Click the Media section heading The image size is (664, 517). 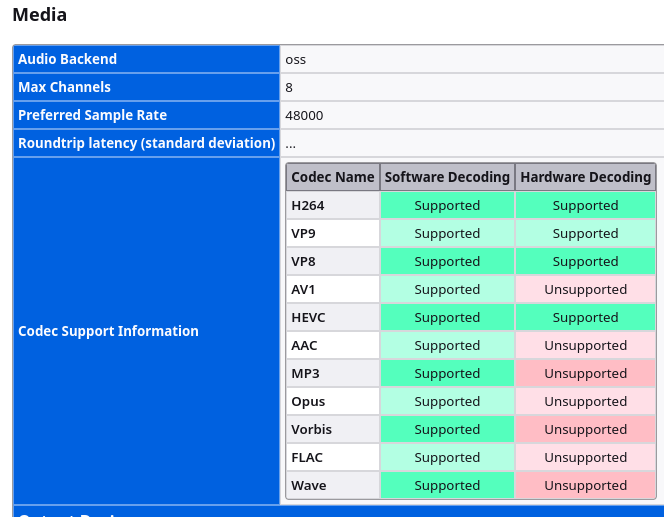[x=40, y=15]
